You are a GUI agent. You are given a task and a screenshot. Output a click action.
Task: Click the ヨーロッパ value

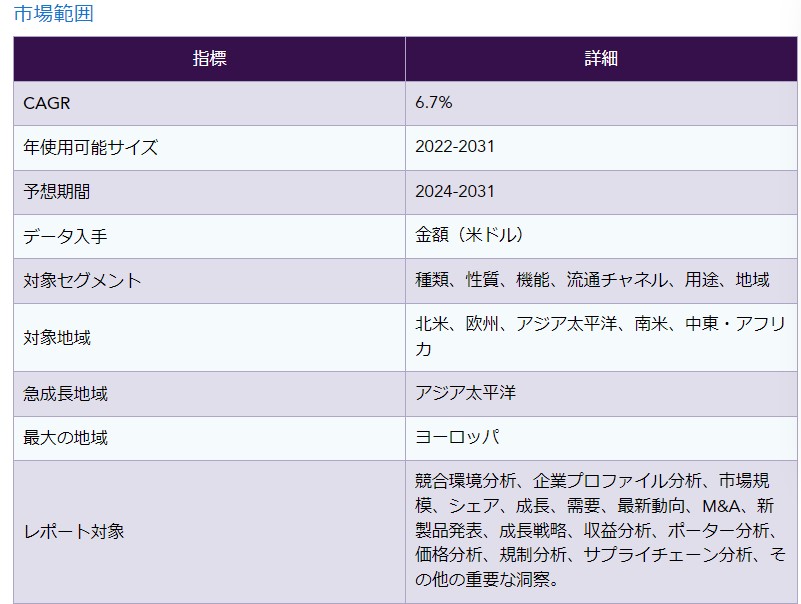pyautogui.click(x=457, y=437)
